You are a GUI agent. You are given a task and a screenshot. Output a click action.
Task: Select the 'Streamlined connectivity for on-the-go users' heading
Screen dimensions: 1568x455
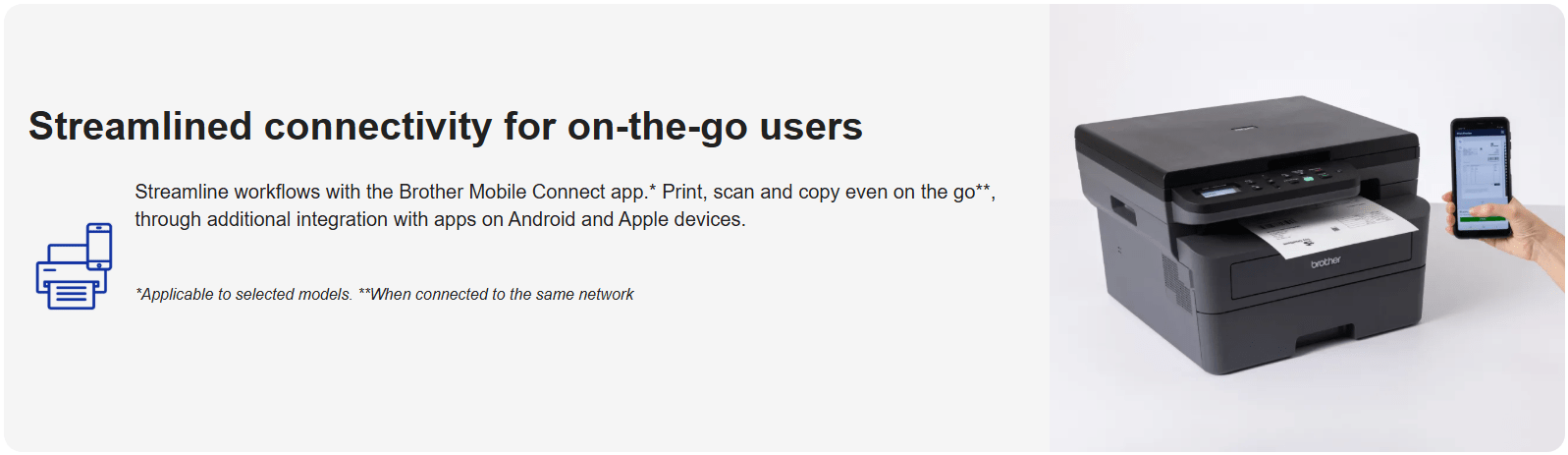[446, 127]
